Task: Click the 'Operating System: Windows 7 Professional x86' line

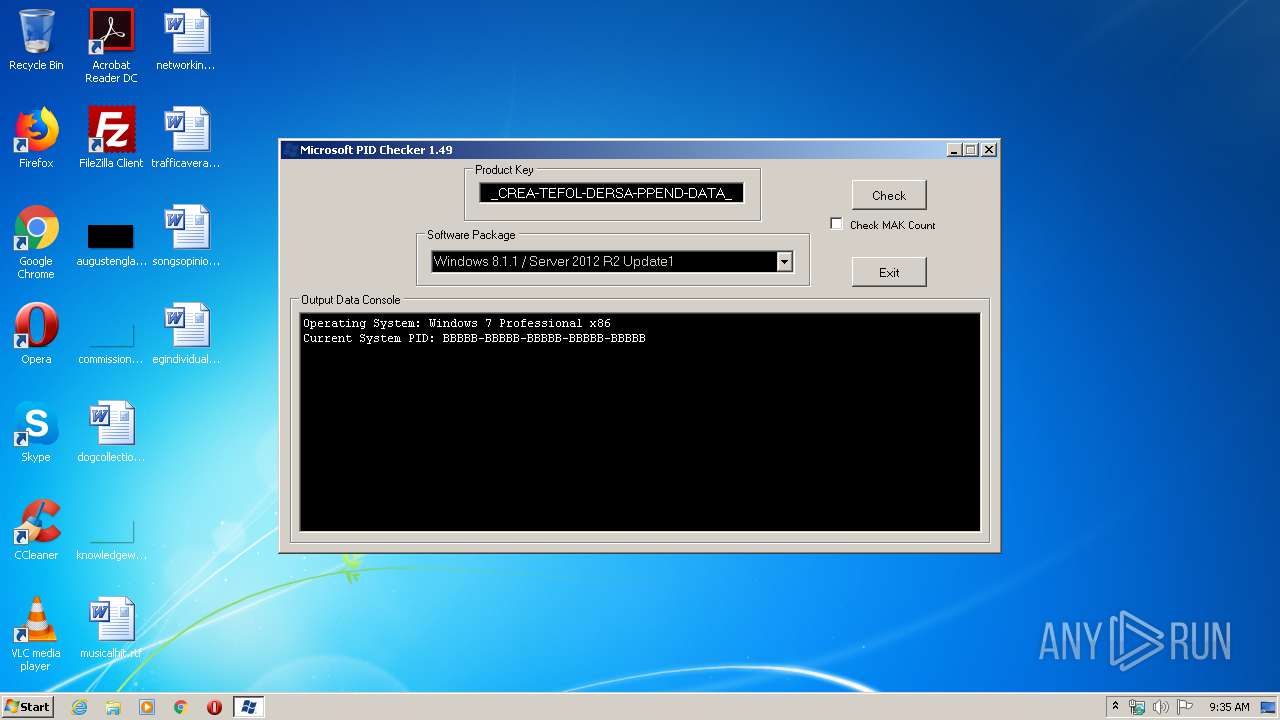Action: tap(457, 323)
